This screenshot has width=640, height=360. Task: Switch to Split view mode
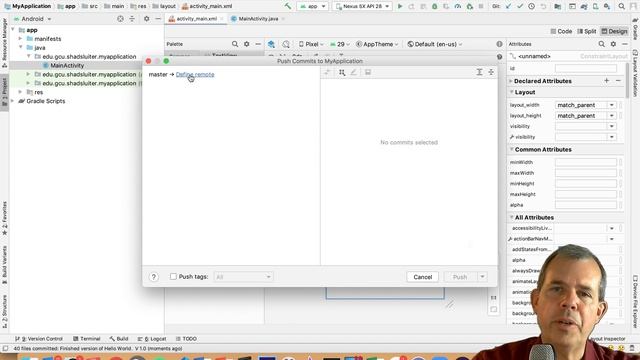click(587, 31)
